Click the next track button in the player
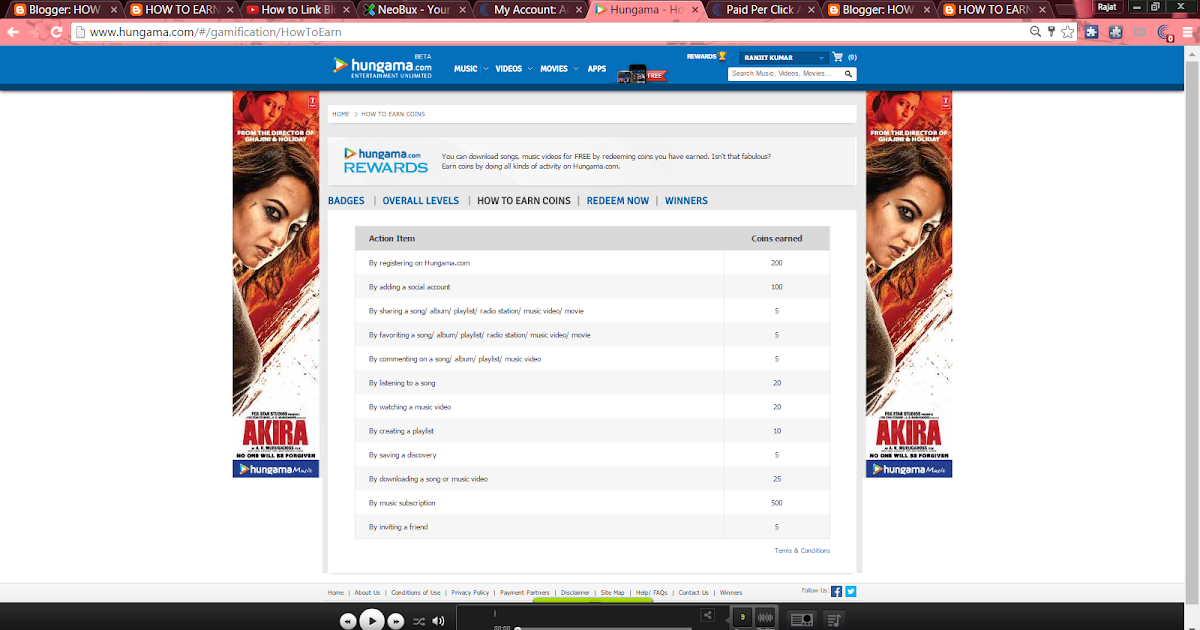This screenshot has width=1200, height=630. point(395,621)
